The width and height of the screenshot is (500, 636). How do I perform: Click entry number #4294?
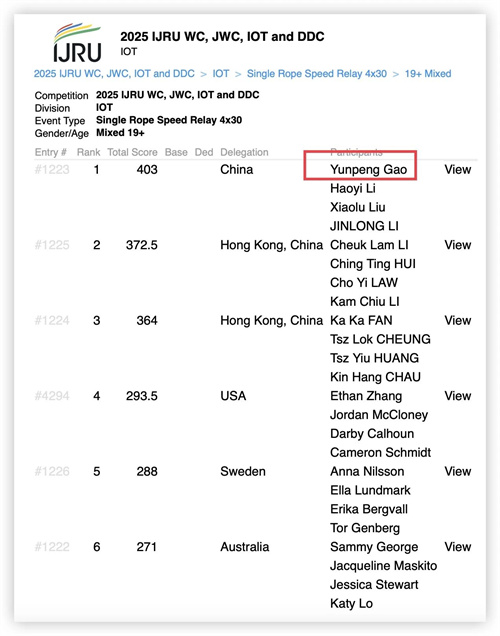pyautogui.click(x=52, y=396)
